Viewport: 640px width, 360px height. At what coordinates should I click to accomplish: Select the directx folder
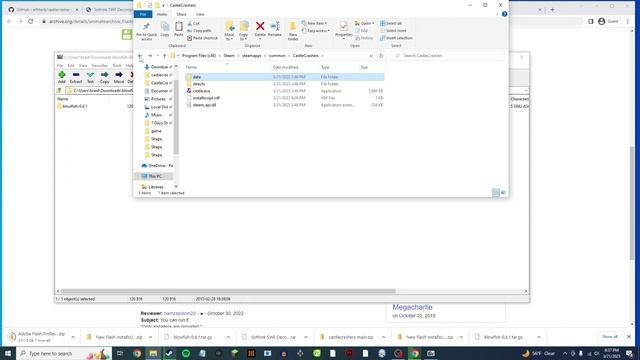[284, 84]
